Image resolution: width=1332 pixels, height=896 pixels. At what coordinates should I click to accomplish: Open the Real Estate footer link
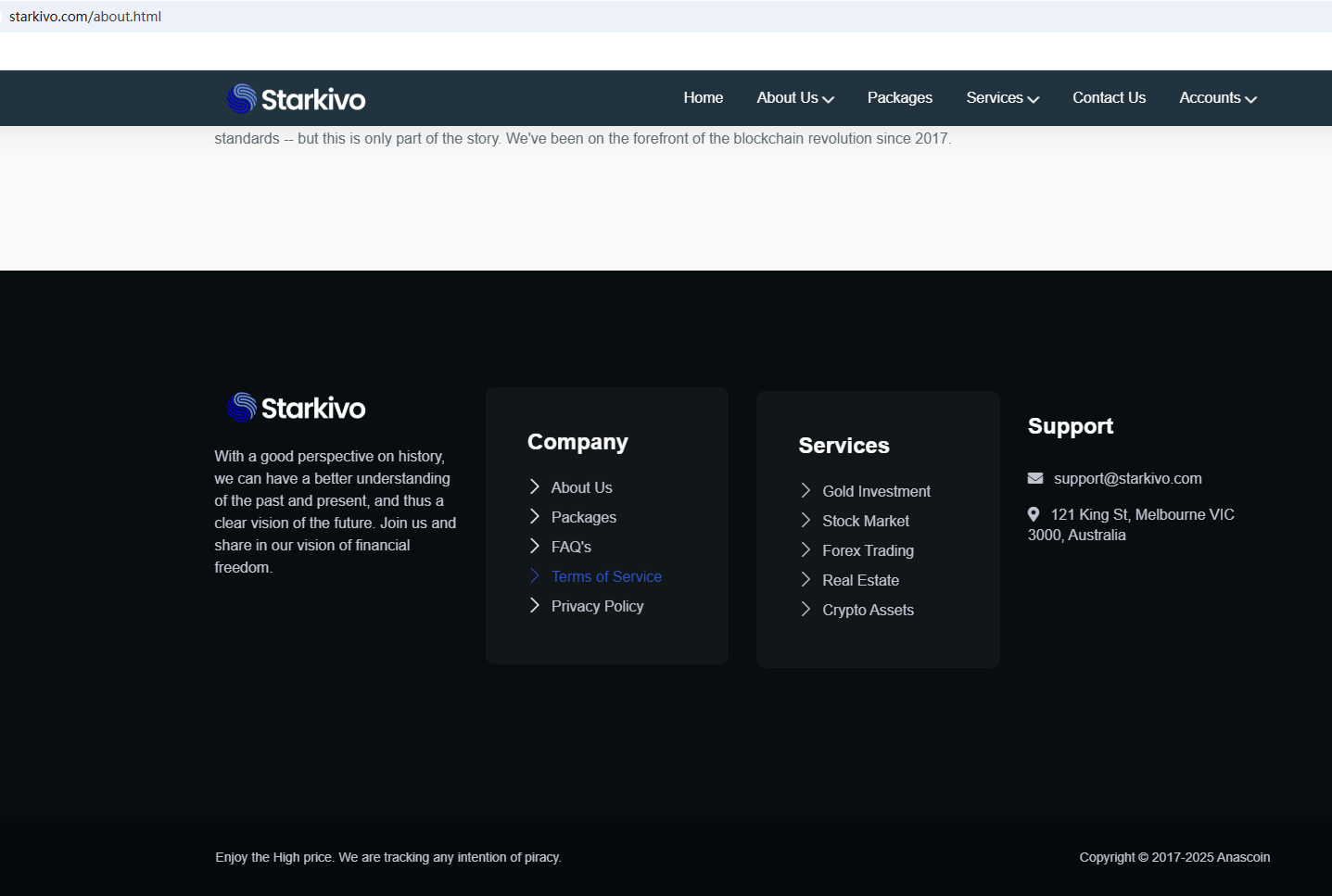click(x=860, y=580)
